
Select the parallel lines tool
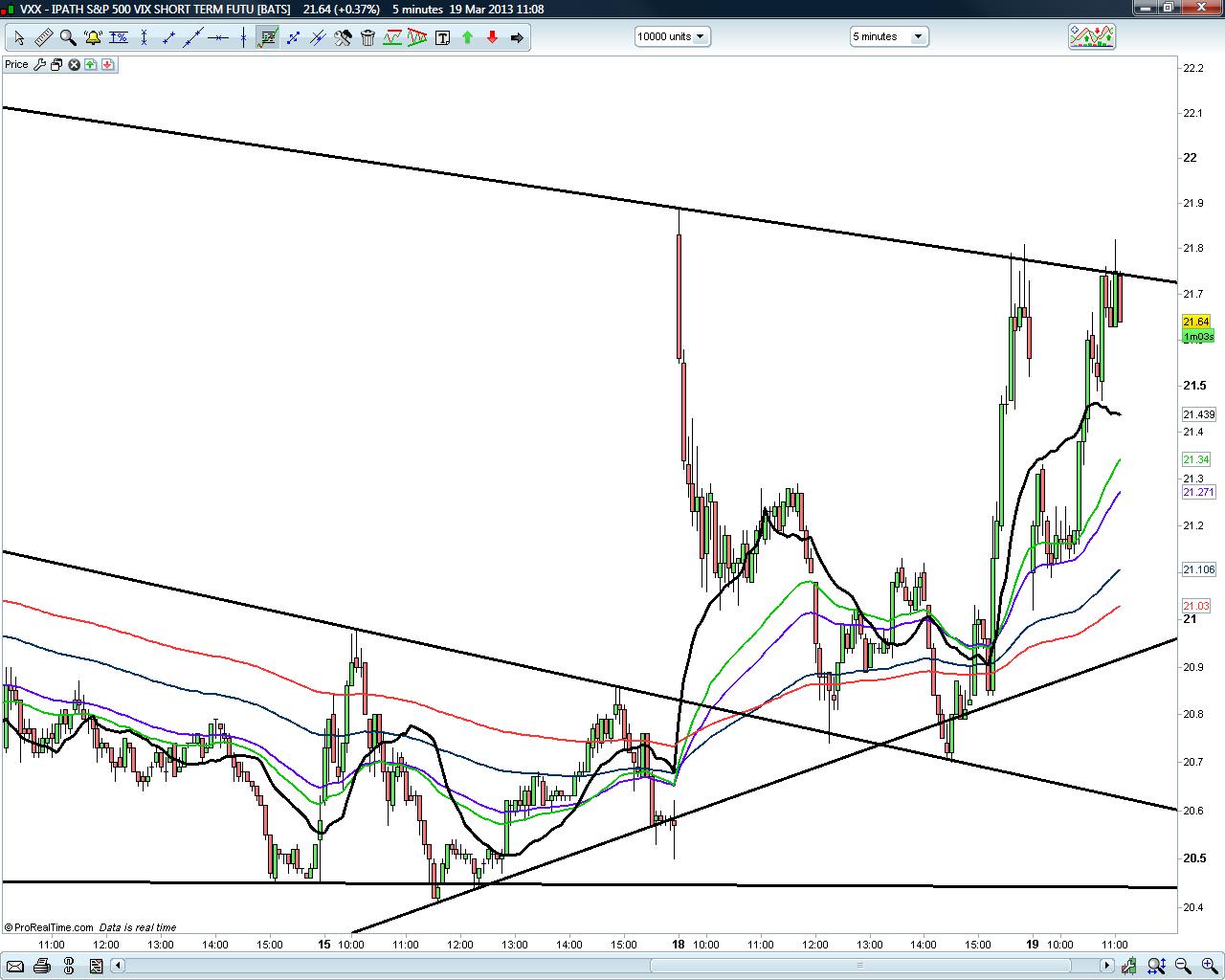318,38
